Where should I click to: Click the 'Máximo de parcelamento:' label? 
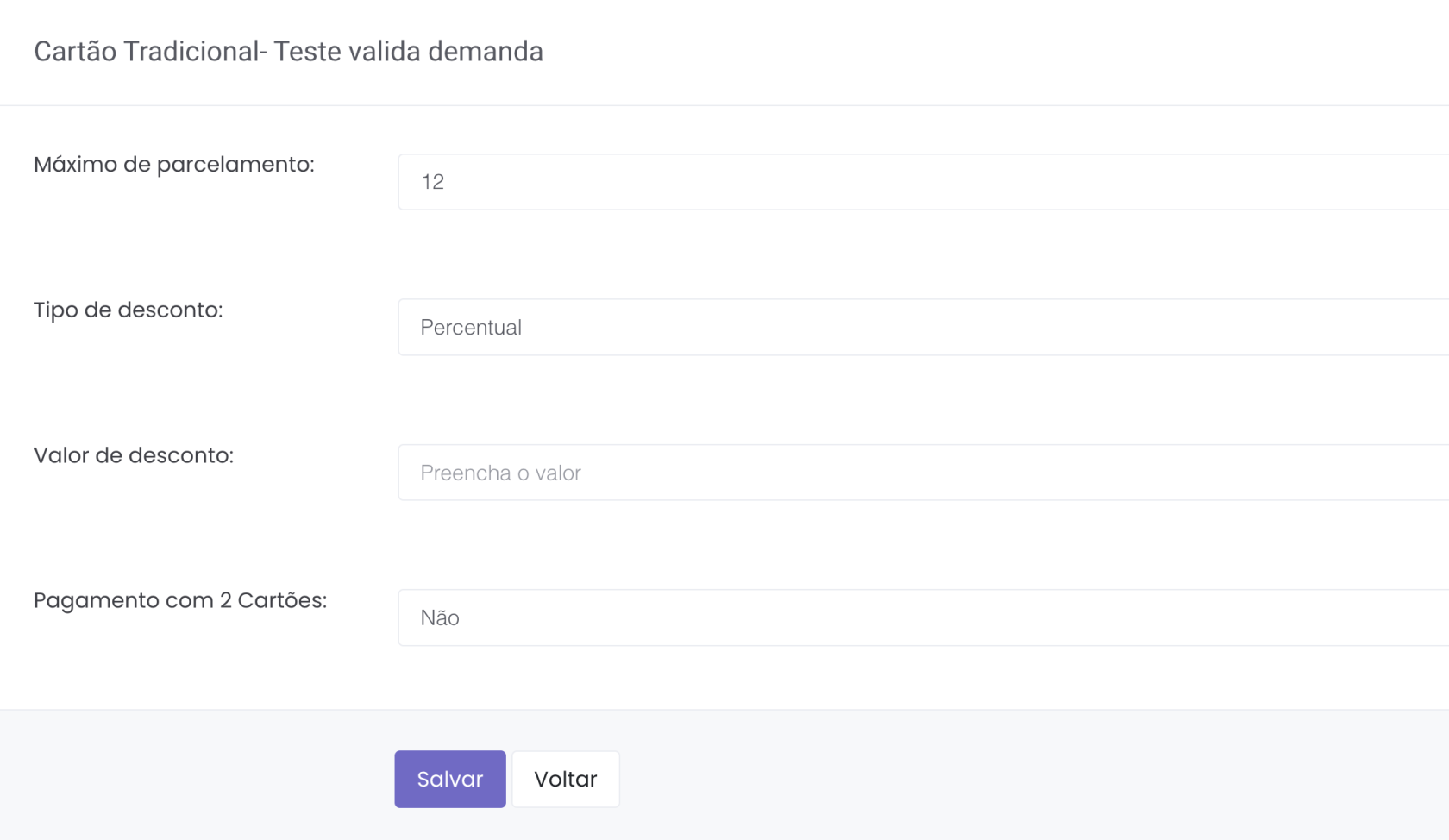pyautogui.click(x=174, y=165)
